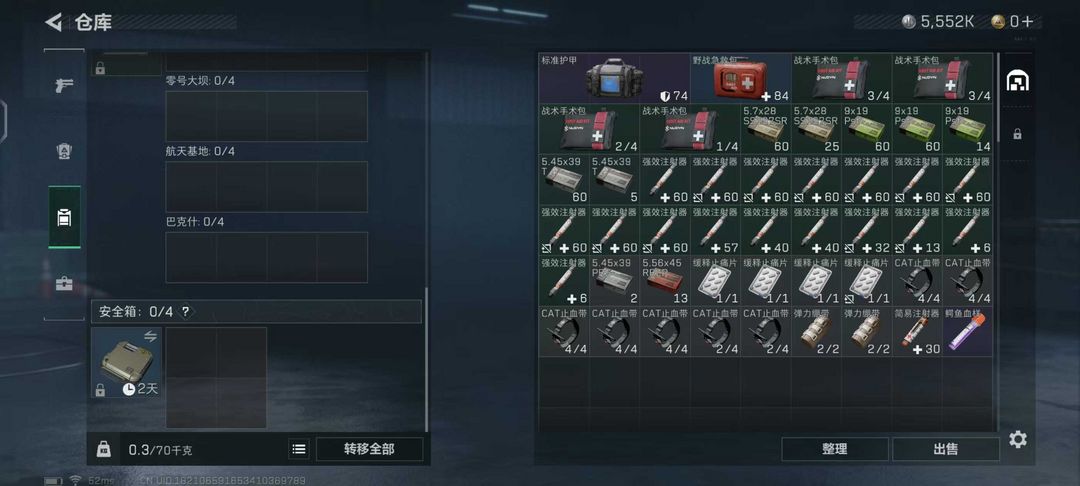Open the weapons pistol tab in sidebar
The height and width of the screenshot is (486, 1080).
pos(64,86)
